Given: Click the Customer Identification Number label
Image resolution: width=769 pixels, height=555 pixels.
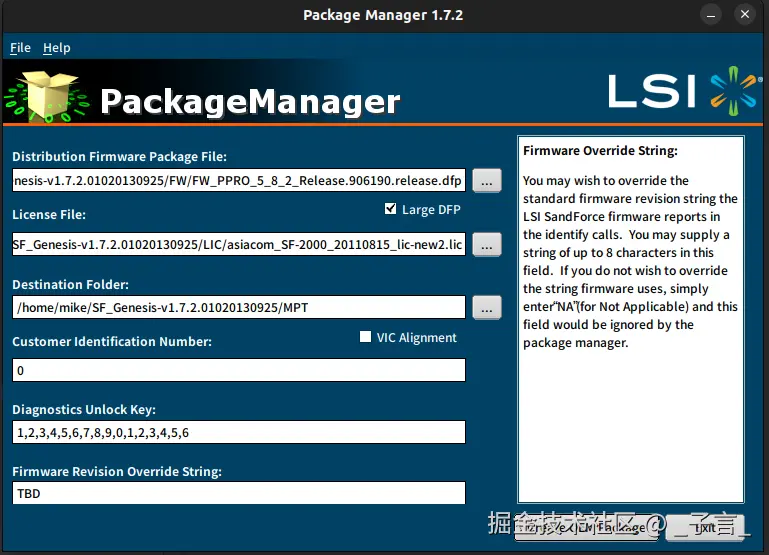Looking at the screenshot, I should click(x=112, y=341).
